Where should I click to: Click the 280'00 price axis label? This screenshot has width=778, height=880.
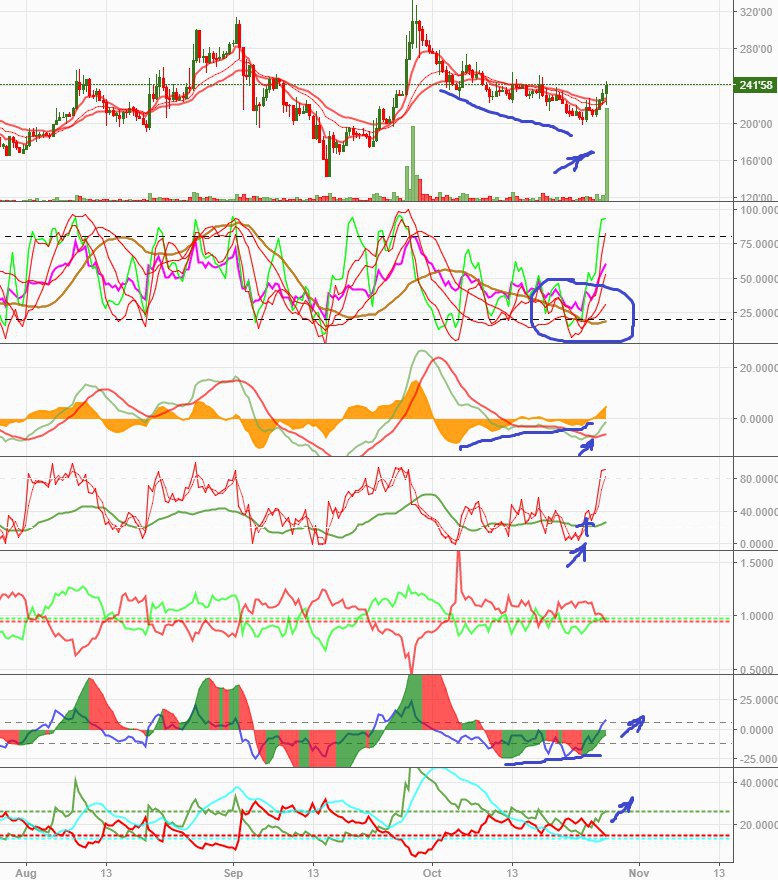click(756, 49)
